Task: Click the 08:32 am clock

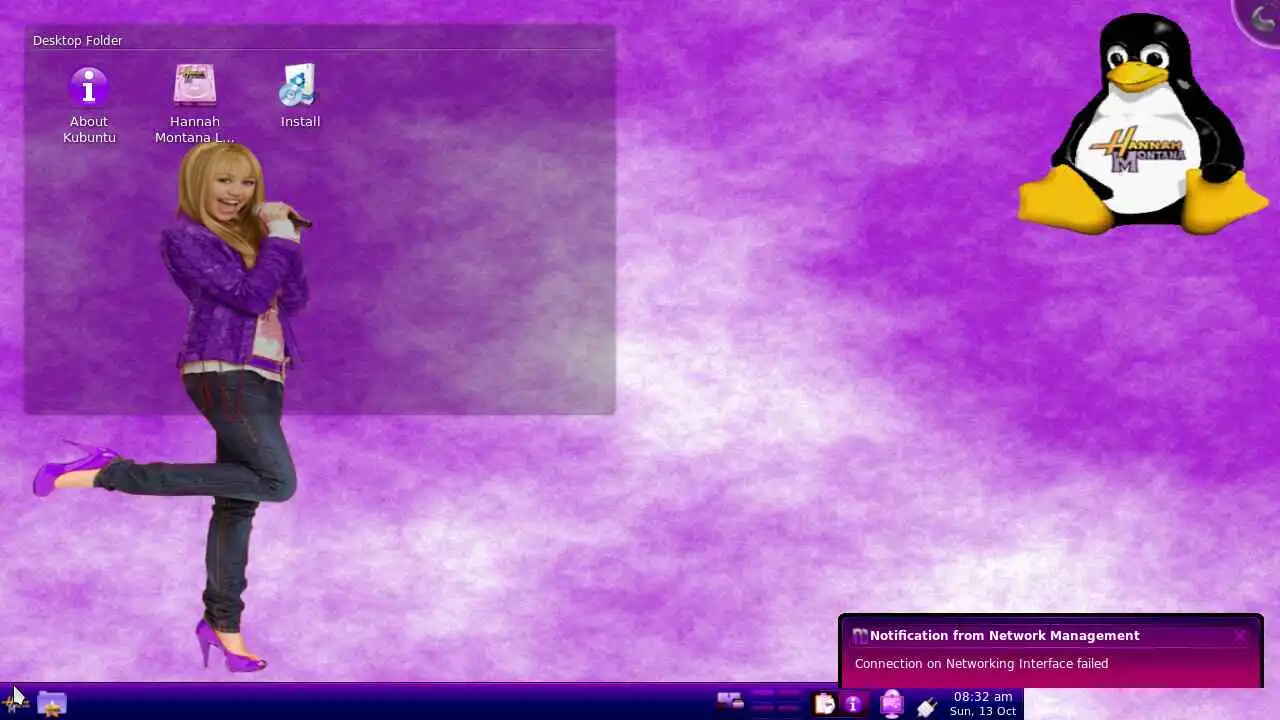Action: tap(983, 696)
